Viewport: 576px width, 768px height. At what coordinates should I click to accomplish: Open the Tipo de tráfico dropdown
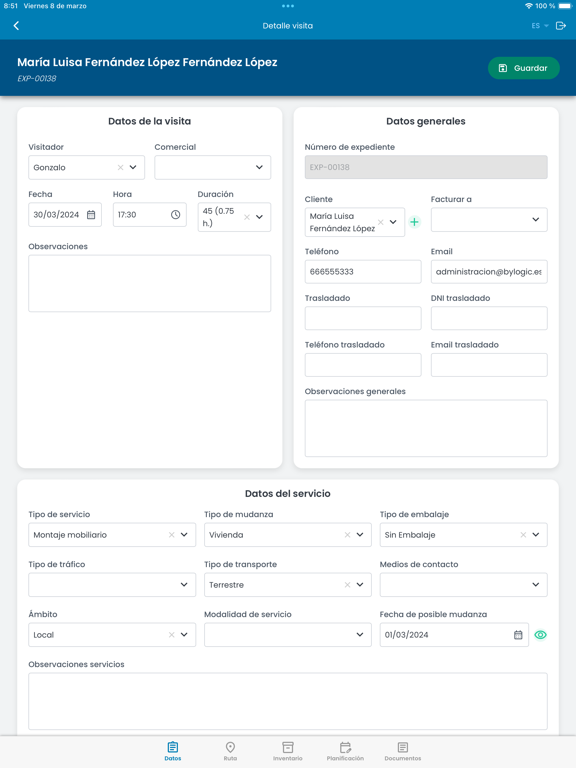[x=112, y=585]
